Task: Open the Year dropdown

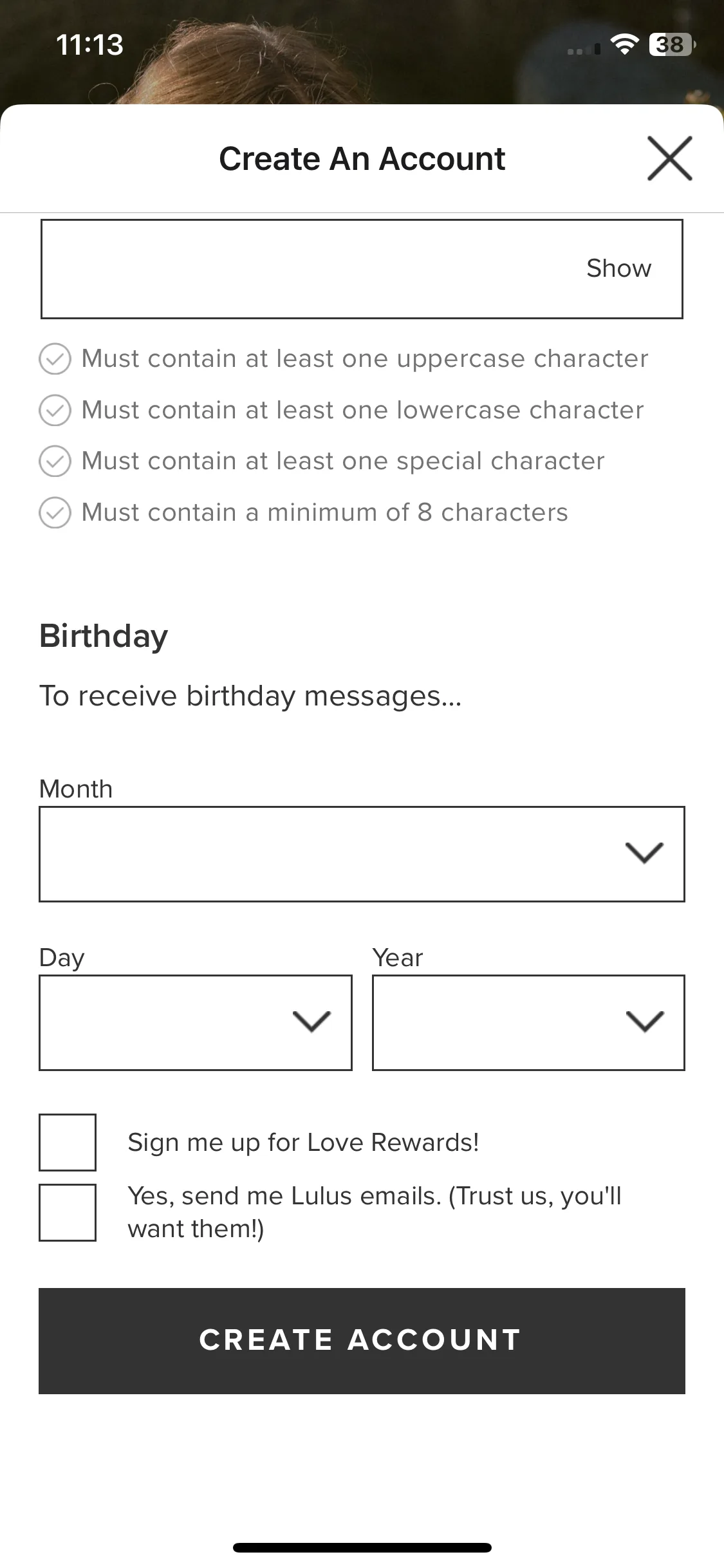Action: (x=528, y=1022)
